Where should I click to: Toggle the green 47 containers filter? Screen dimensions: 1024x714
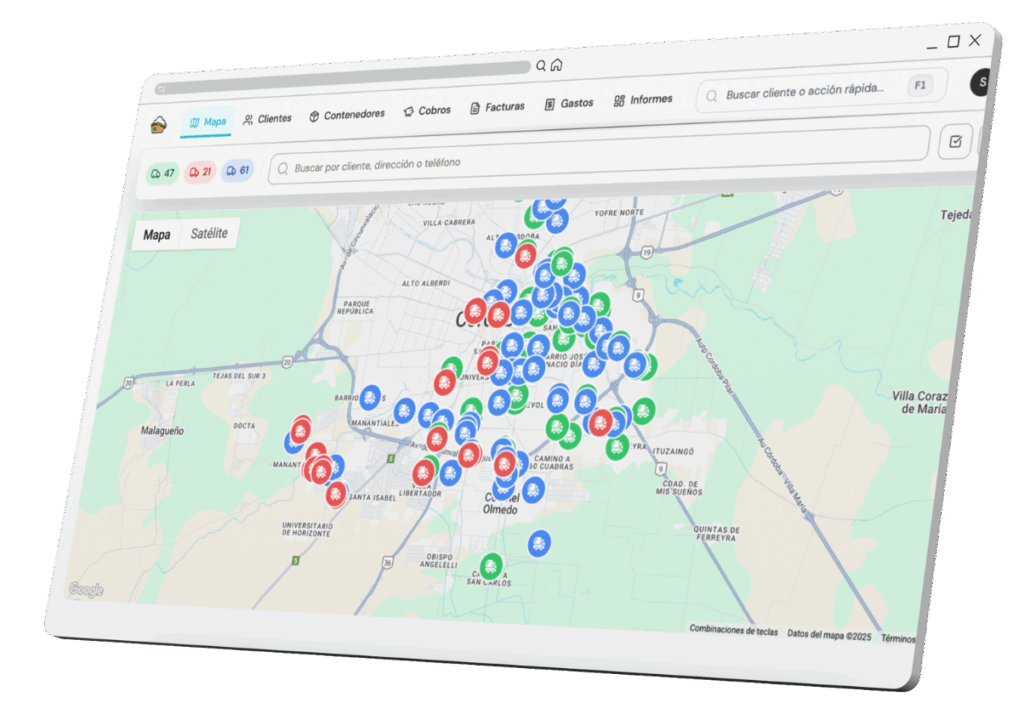[162, 173]
